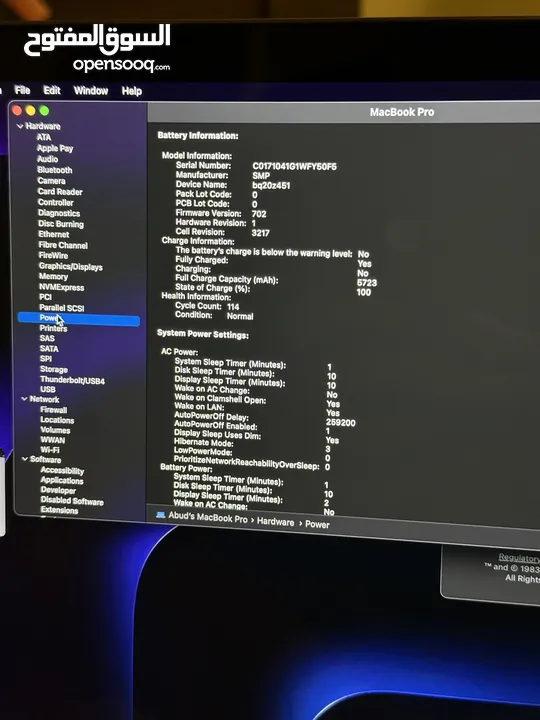Click the Cycle Count value 114
Viewport: 540px width, 720px height.
click(x=233, y=307)
